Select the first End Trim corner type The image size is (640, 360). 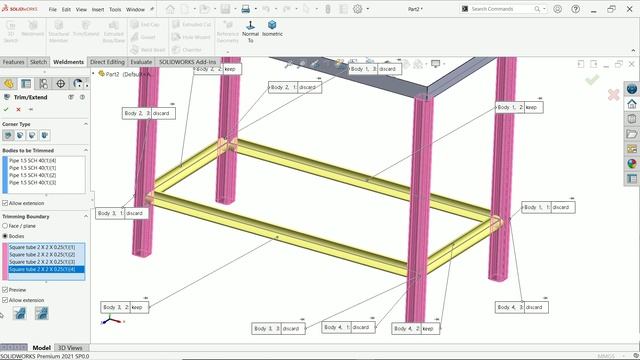(8, 135)
